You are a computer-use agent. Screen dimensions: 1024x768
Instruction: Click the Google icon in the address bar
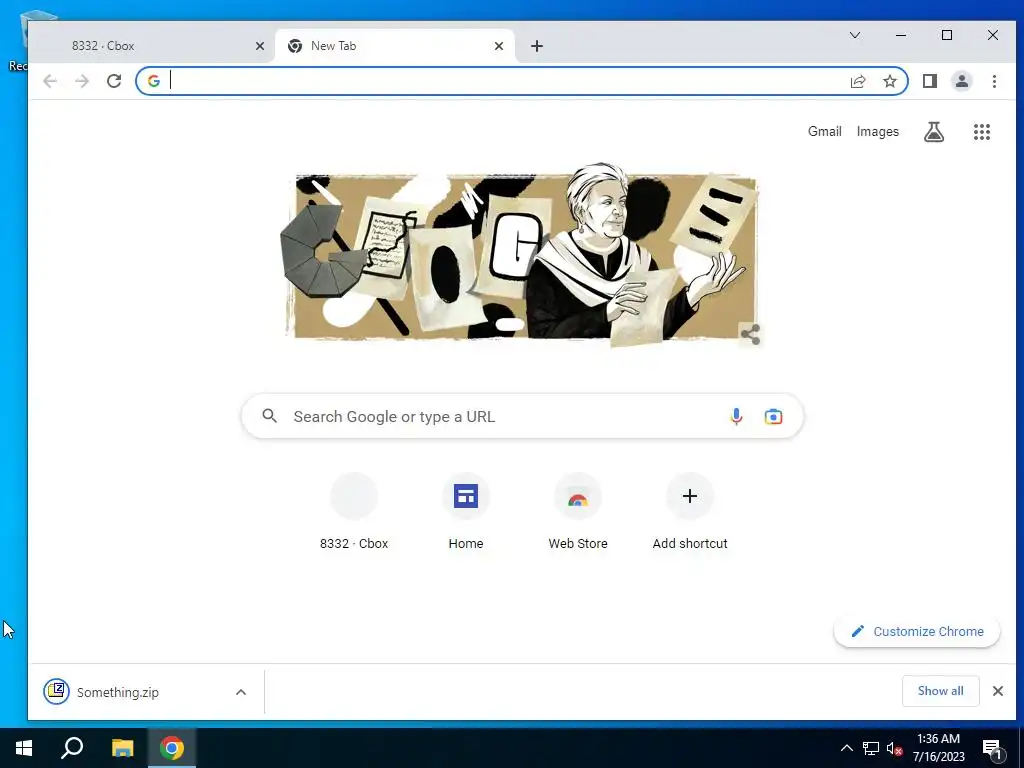click(153, 81)
